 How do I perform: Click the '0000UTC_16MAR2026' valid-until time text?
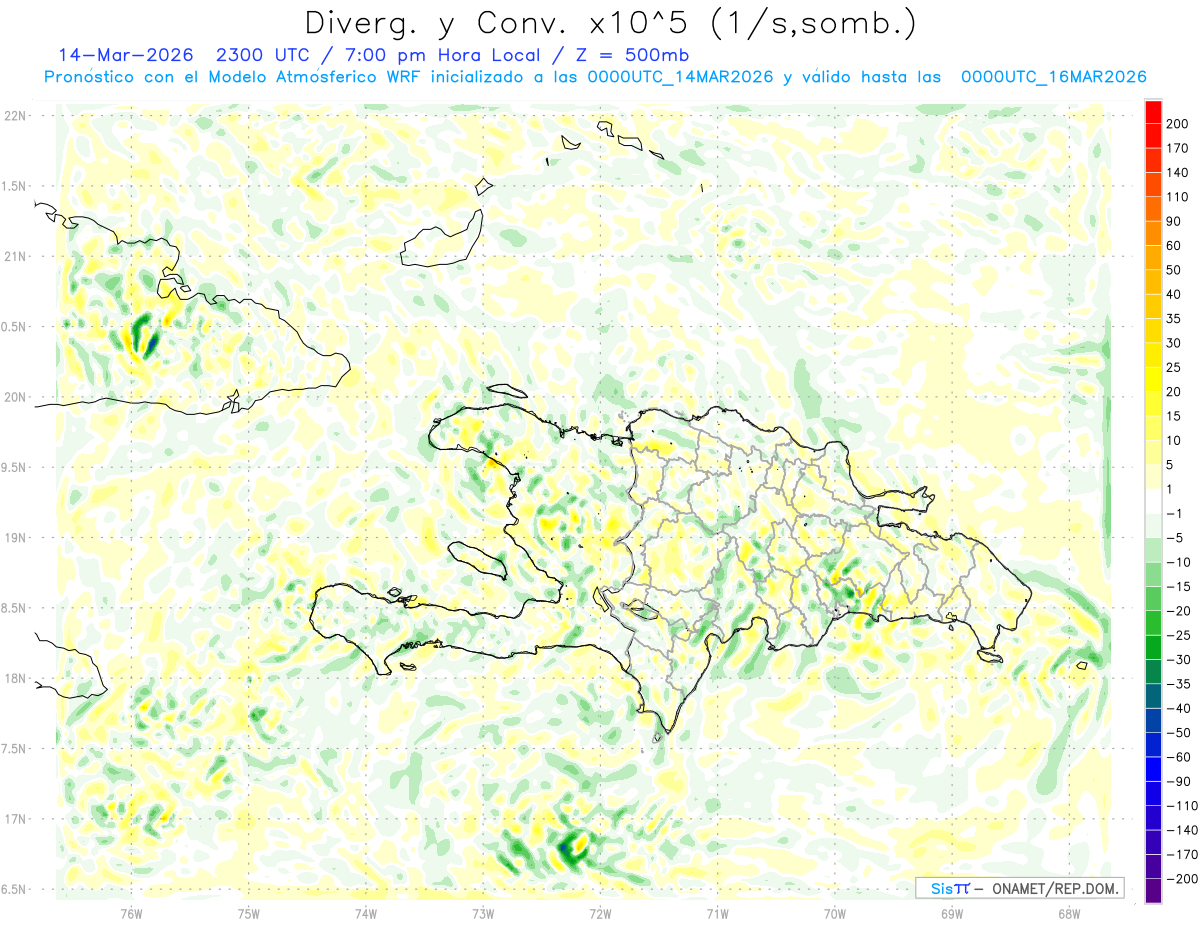(1053, 77)
